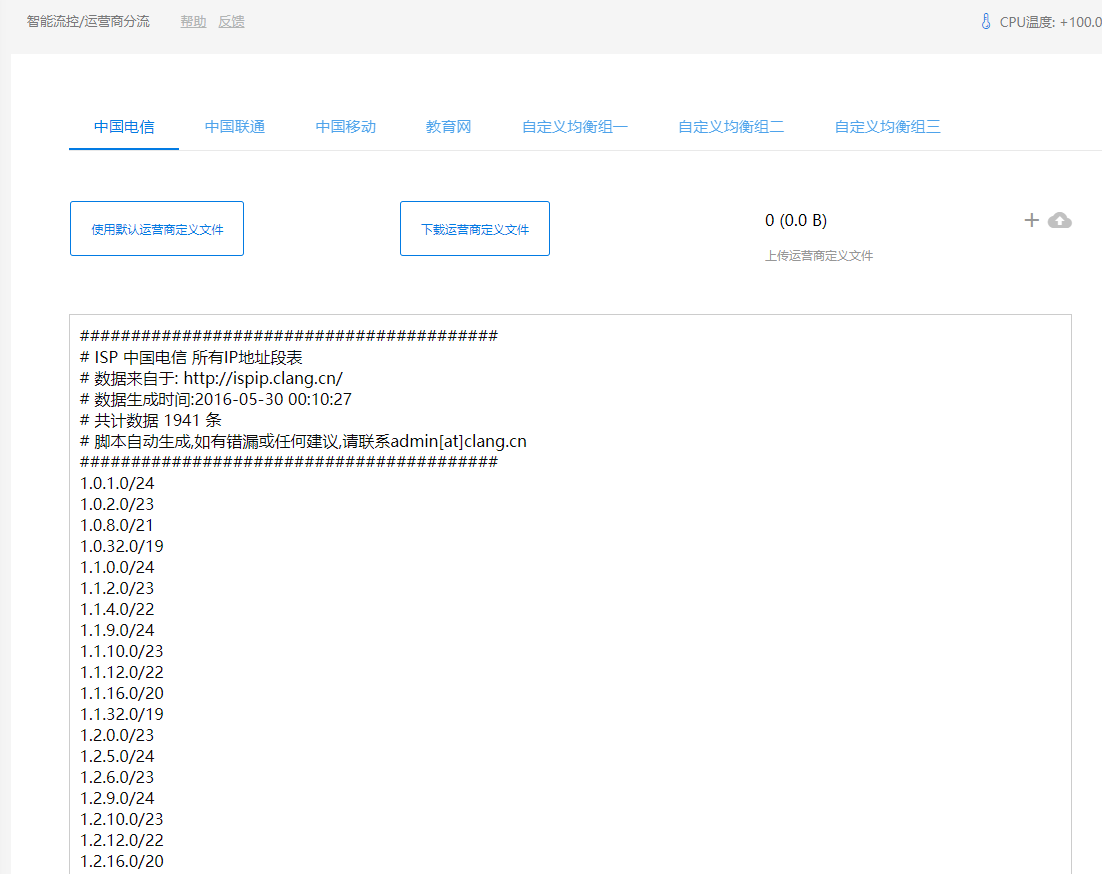Switch to 自定义均衡组一 tab
The height and width of the screenshot is (874, 1102).
[x=575, y=127]
